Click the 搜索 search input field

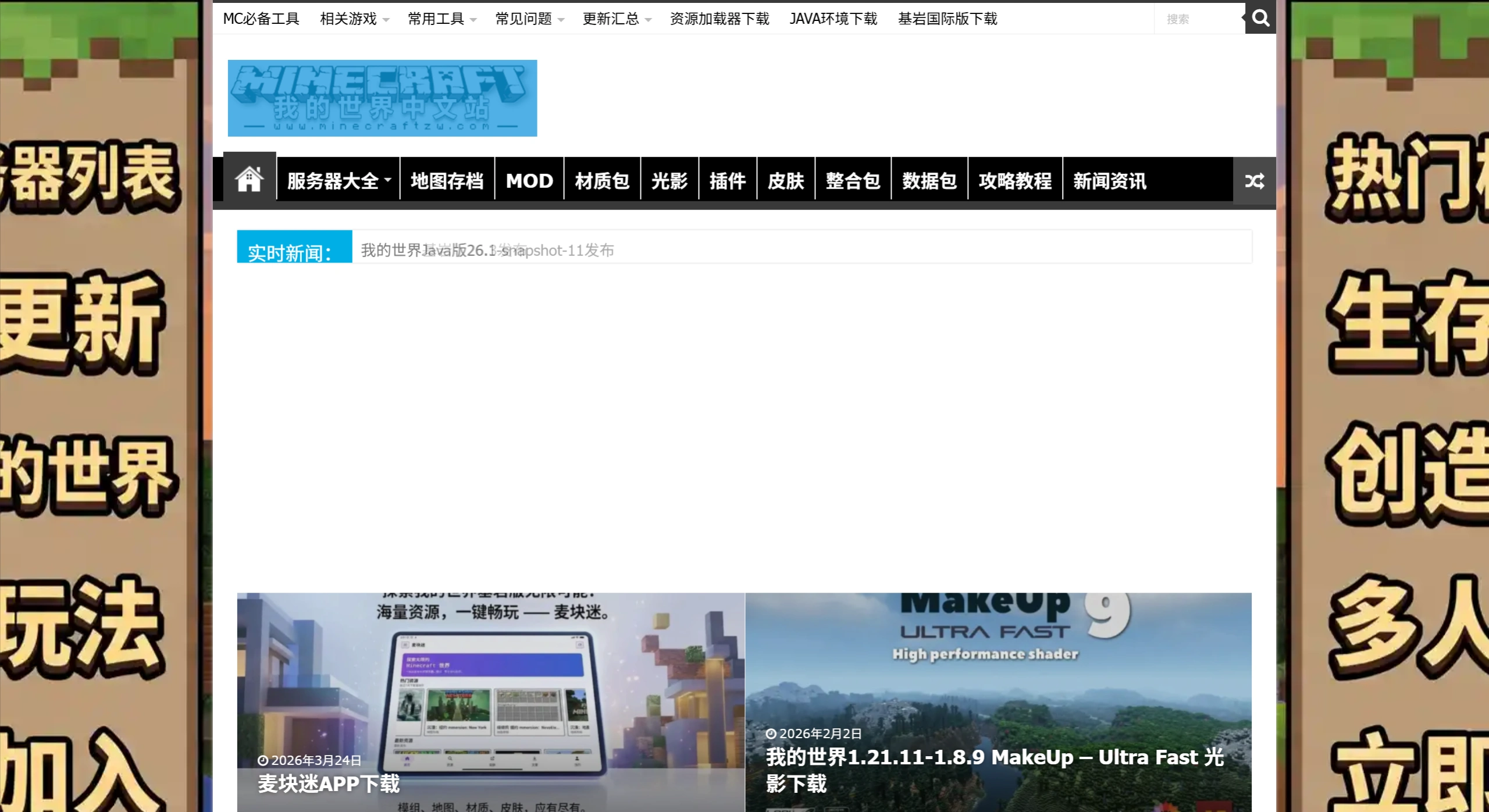point(1199,19)
